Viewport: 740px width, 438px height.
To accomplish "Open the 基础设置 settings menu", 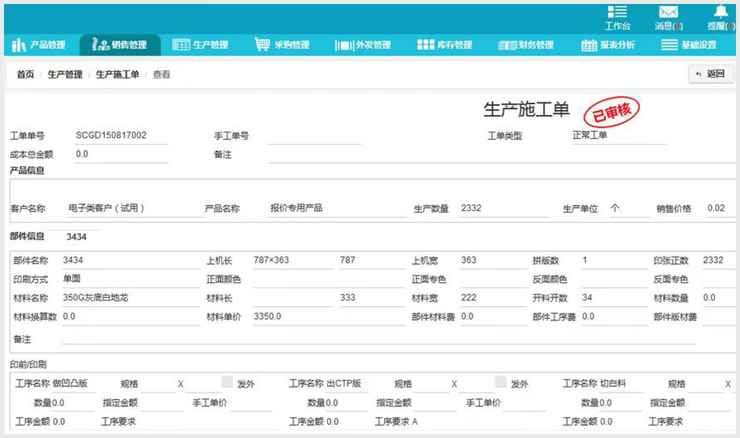I will point(690,45).
